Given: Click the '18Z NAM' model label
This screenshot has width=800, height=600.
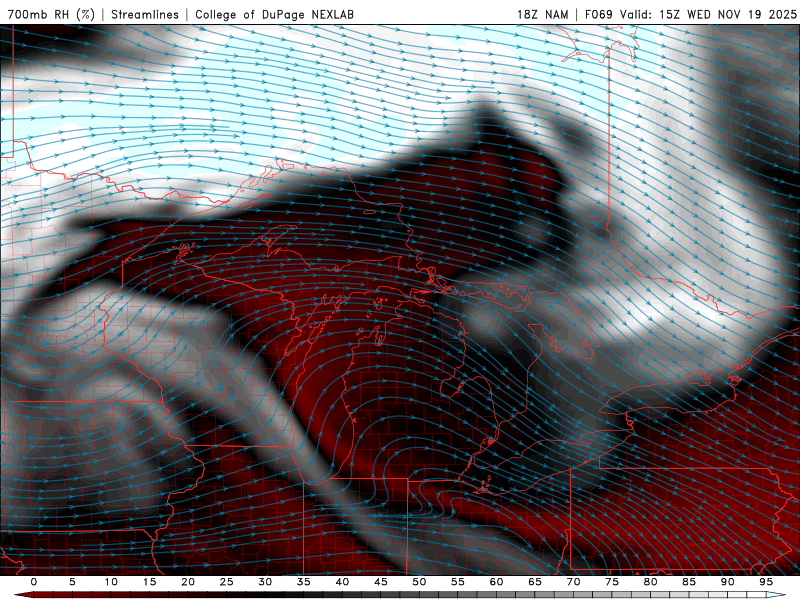Looking at the screenshot, I should [542, 14].
